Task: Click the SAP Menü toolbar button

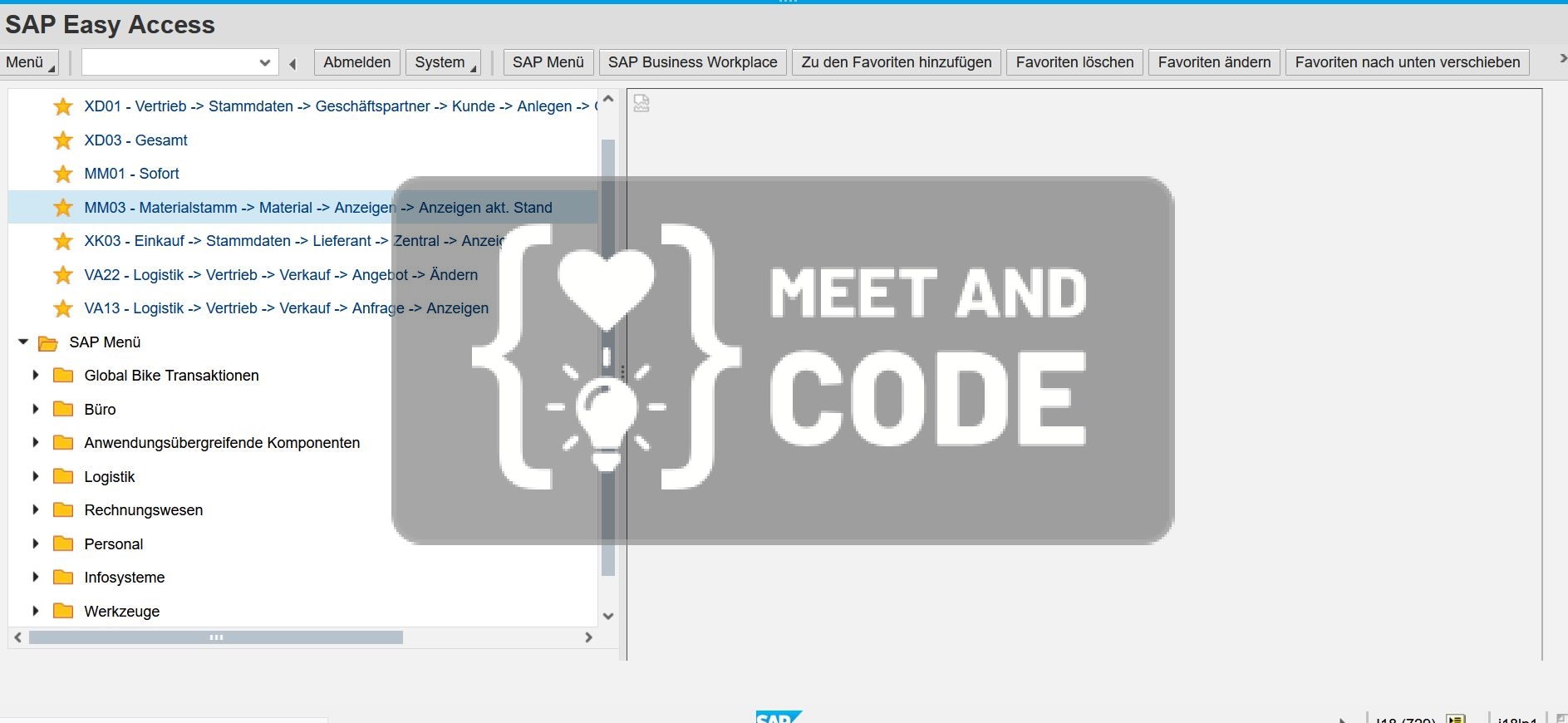Action: tap(548, 62)
